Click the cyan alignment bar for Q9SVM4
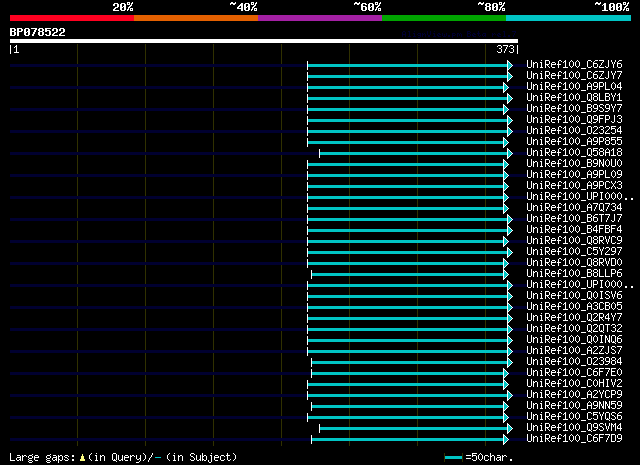This screenshot has width=640, height=465. point(413,428)
